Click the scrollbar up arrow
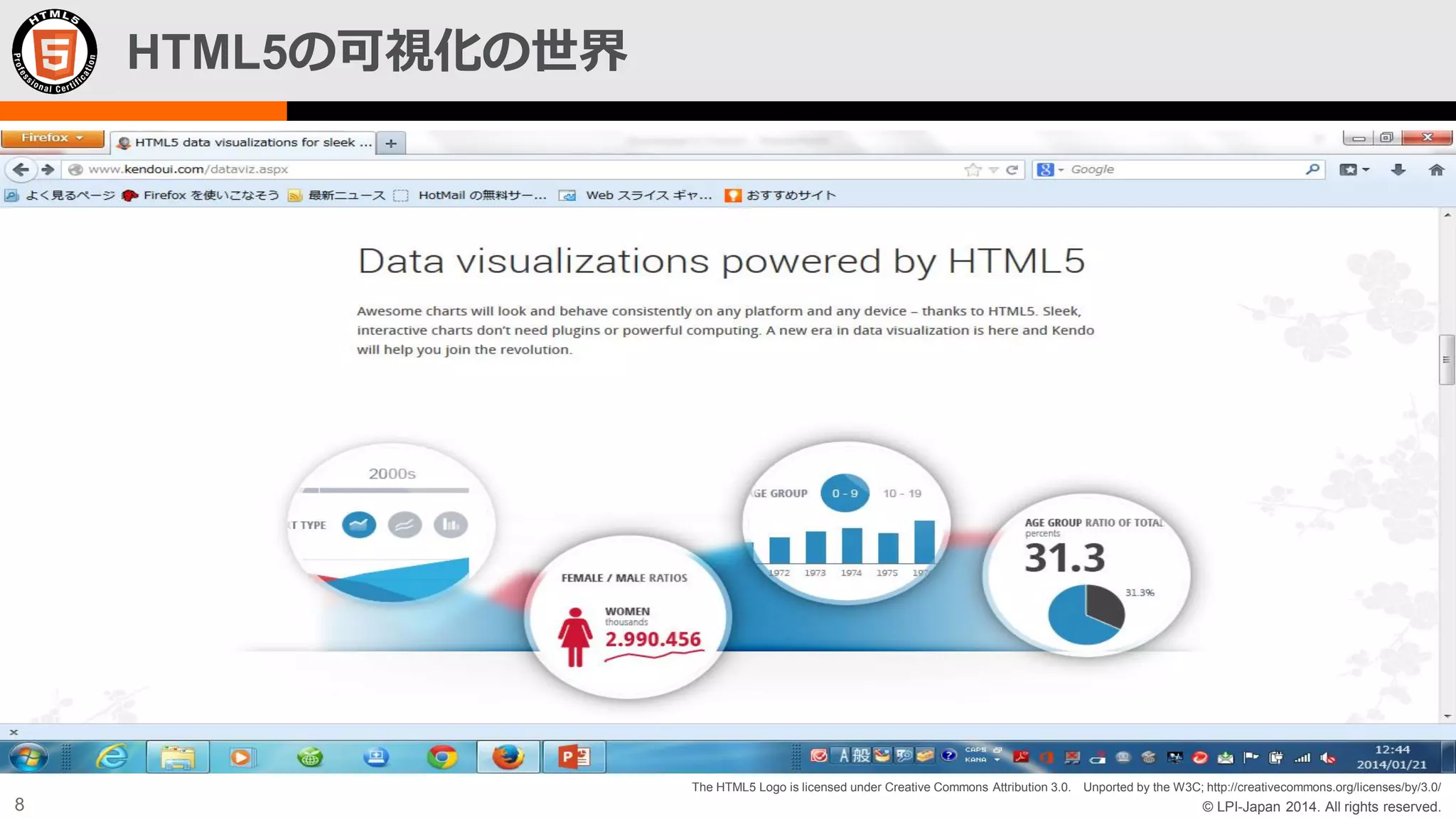This screenshot has width=1456, height=819. coord(1447,215)
